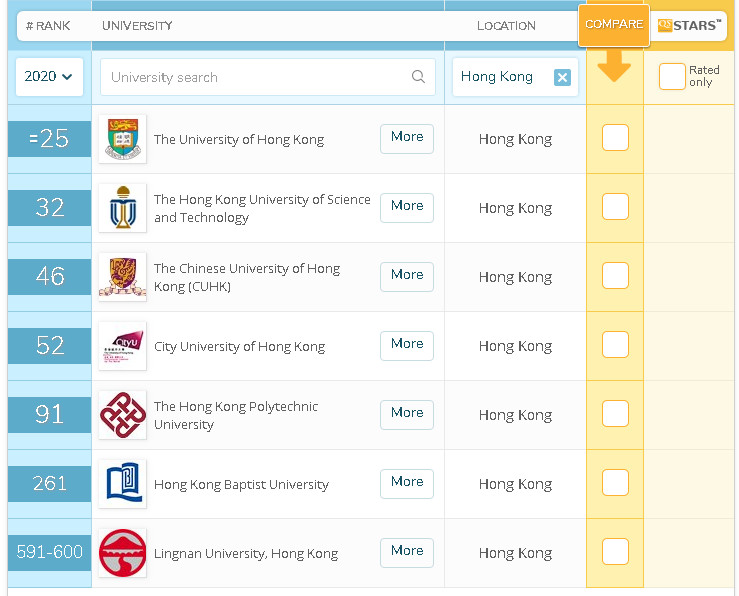739x596 pixels.
Task: Click the Hong Kong Baptist University logo
Action: 123,484
